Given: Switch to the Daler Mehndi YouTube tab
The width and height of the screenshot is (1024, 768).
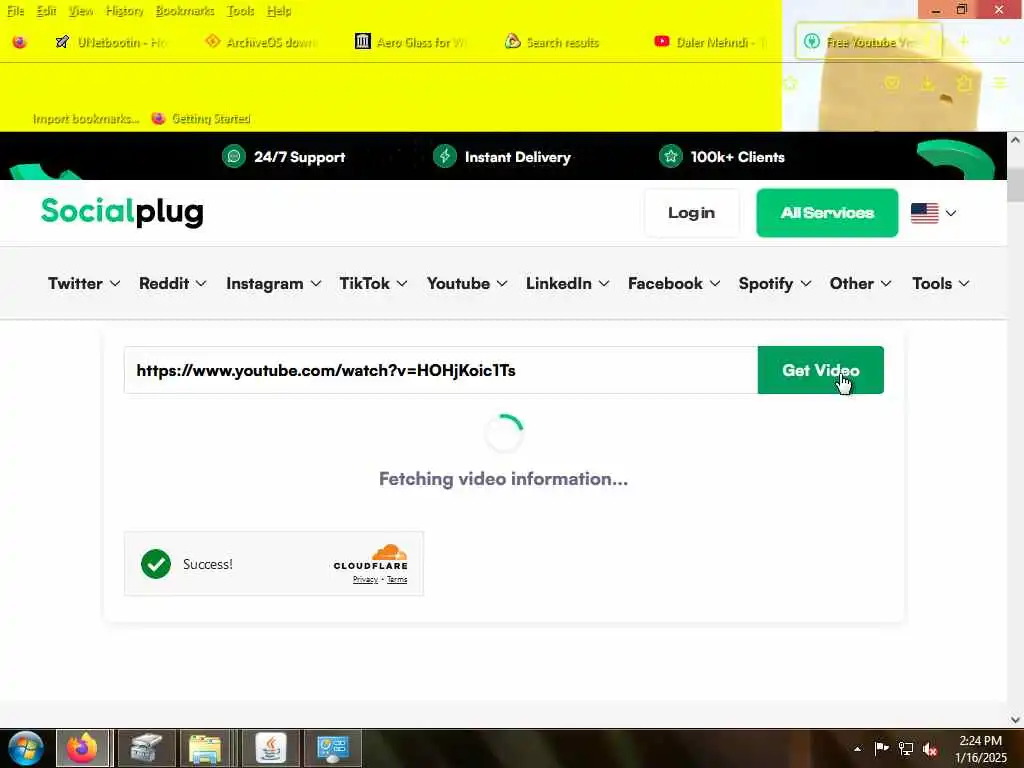Looking at the screenshot, I should (x=709, y=42).
